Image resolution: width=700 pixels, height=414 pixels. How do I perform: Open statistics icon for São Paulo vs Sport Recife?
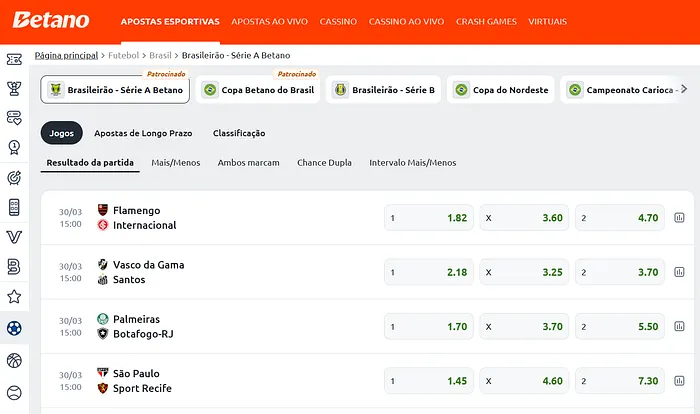point(679,381)
